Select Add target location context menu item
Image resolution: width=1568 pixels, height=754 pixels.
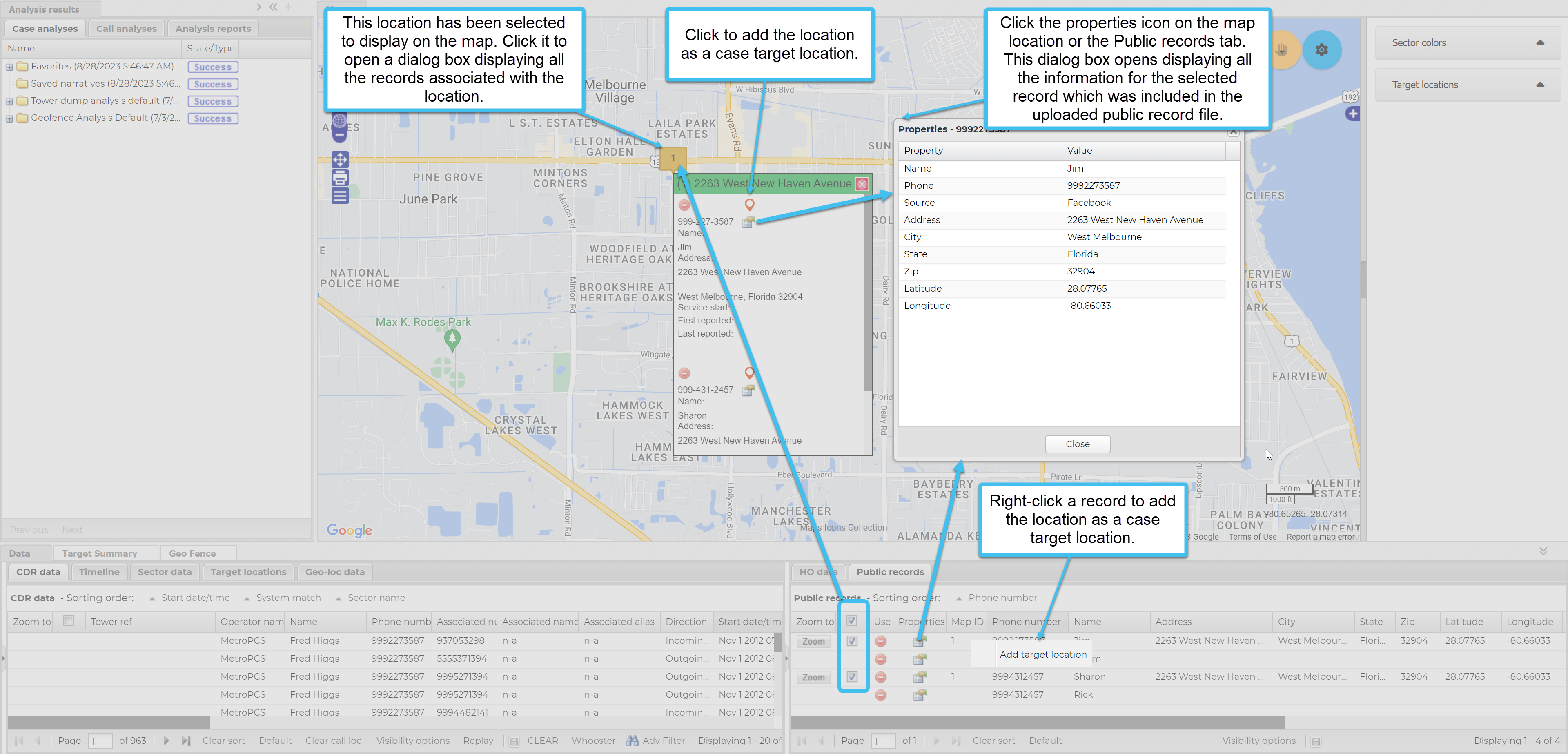point(1043,654)
